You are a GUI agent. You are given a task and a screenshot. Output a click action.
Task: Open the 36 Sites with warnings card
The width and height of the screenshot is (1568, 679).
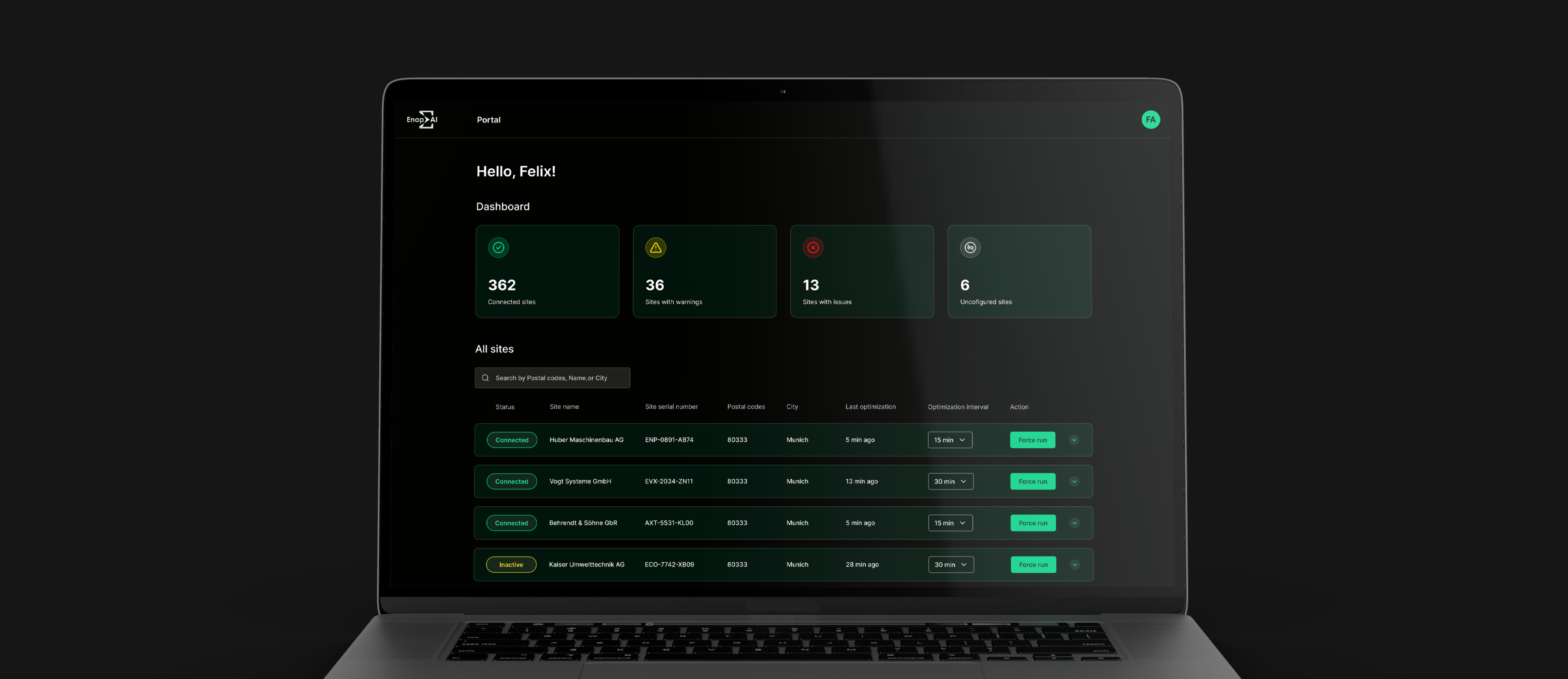point(704,271)
